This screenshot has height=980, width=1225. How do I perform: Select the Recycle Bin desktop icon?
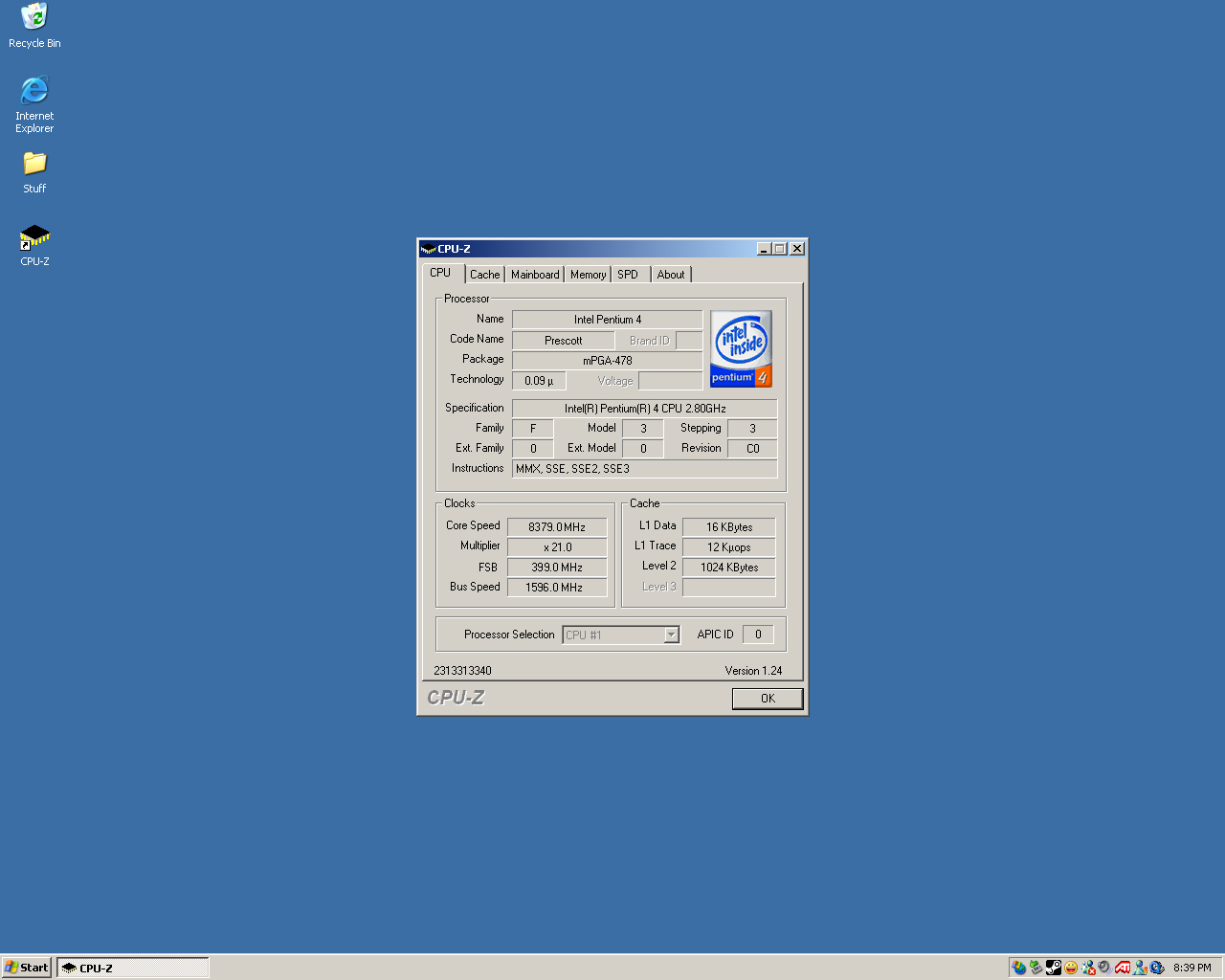click(x=34, y=26)
